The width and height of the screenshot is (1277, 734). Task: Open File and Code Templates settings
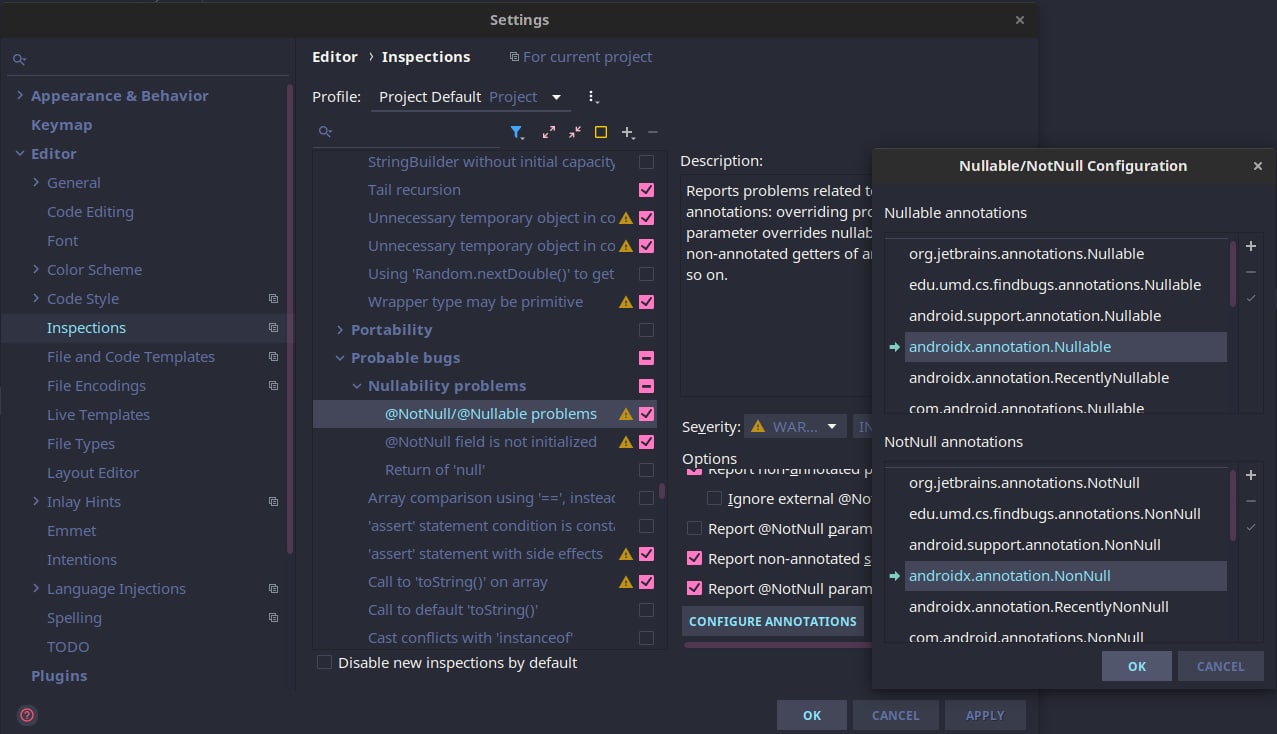tap(131, 357)
